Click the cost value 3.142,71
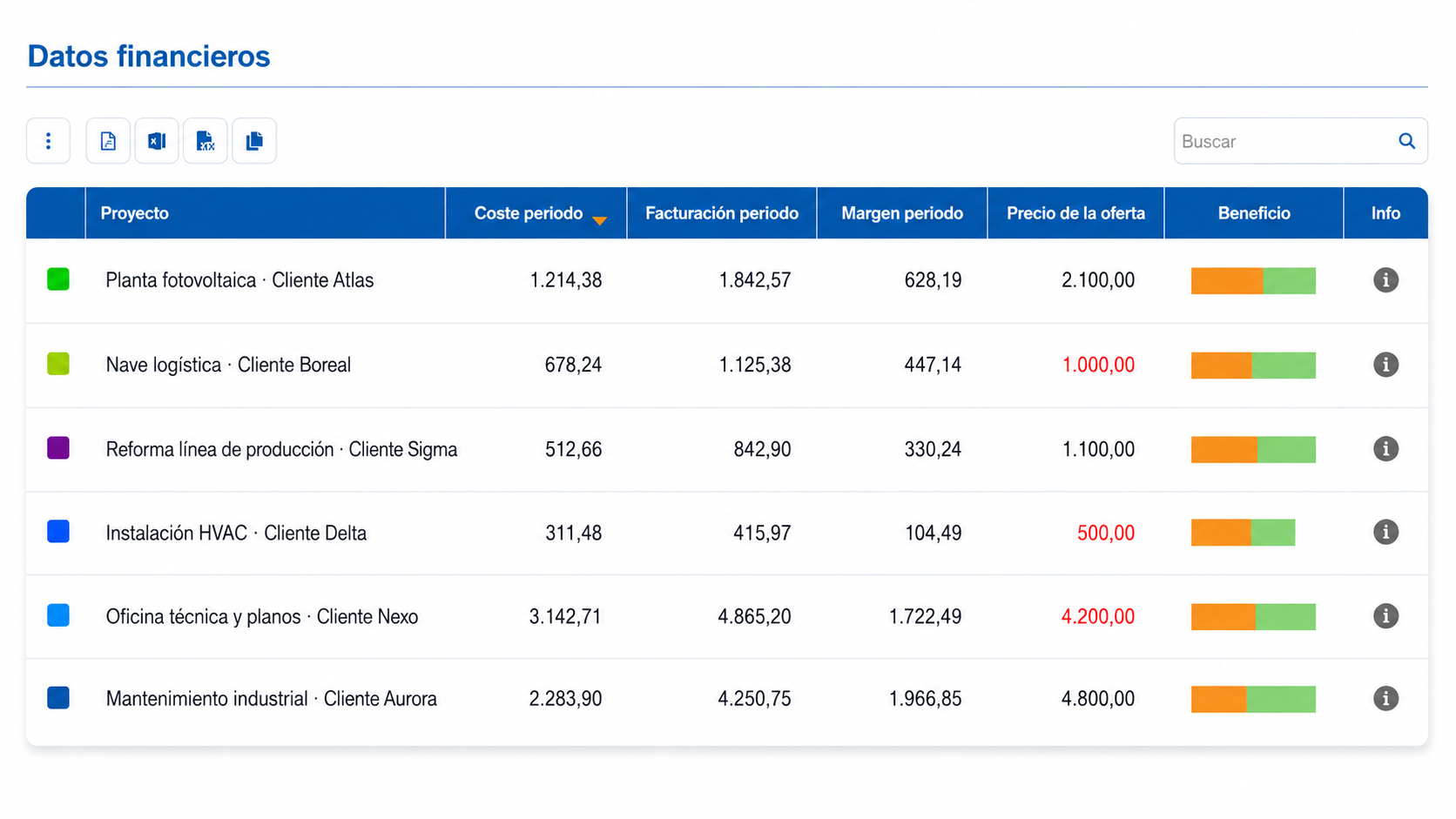This screenshot has width=1456, height=819. point(565,616)
